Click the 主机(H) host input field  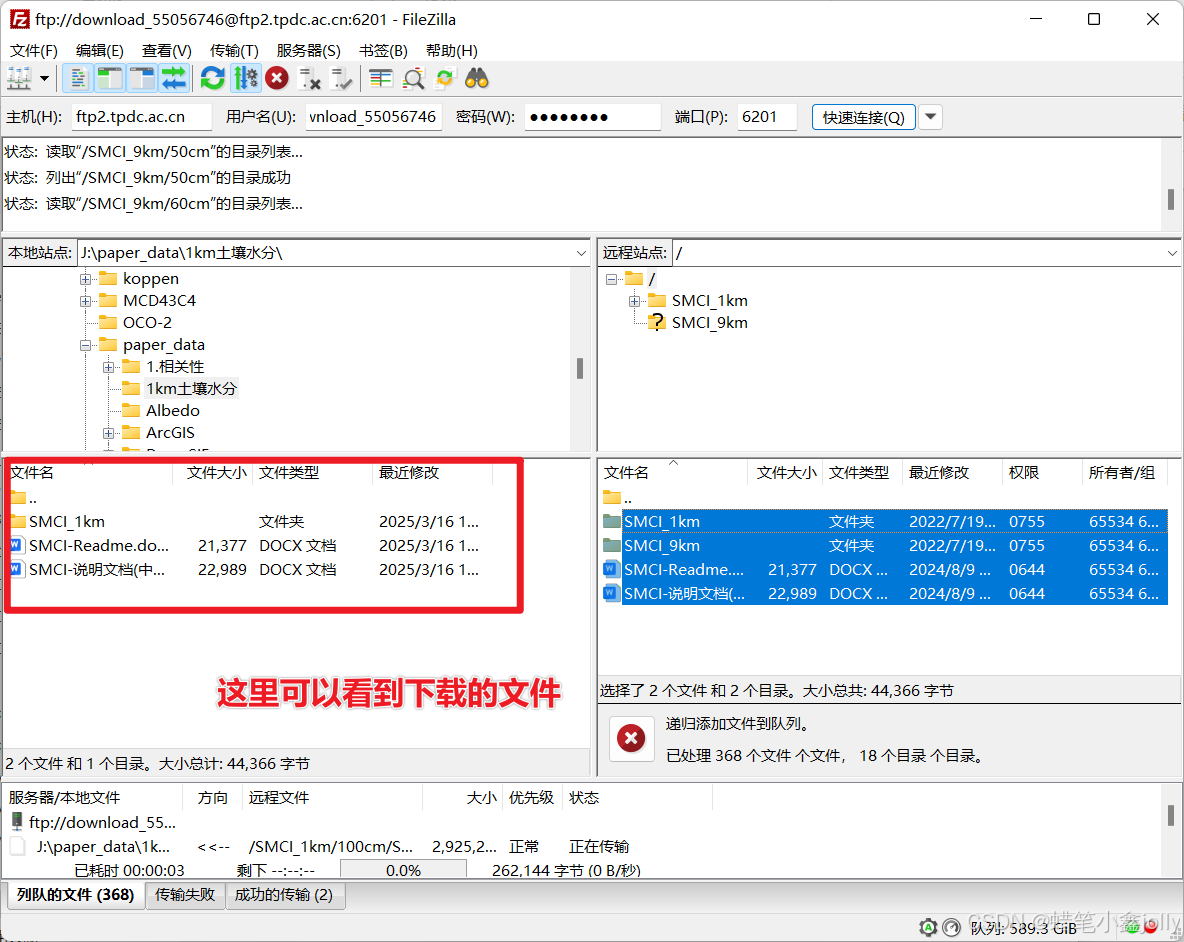coord(142,117)
